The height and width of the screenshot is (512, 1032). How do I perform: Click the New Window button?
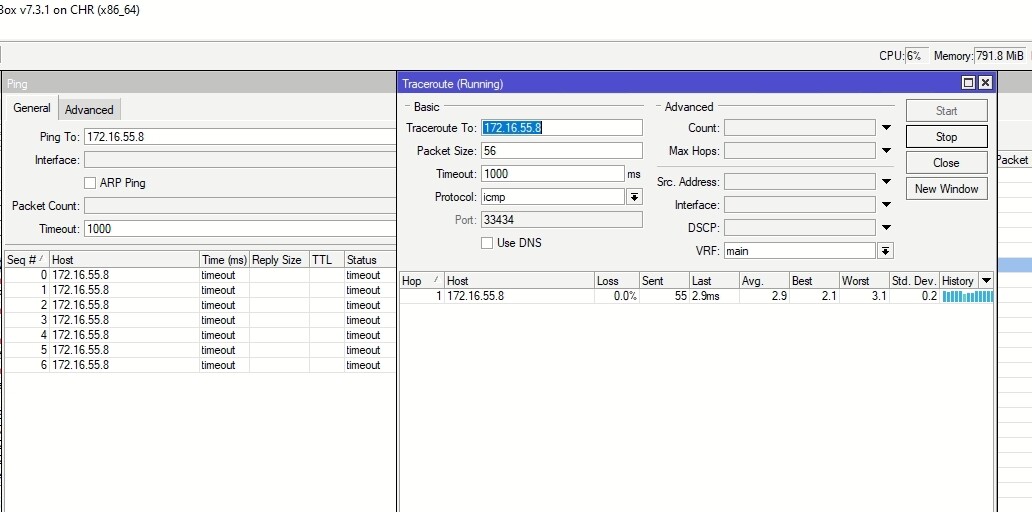pyautogui.click(x=946, y=188)
